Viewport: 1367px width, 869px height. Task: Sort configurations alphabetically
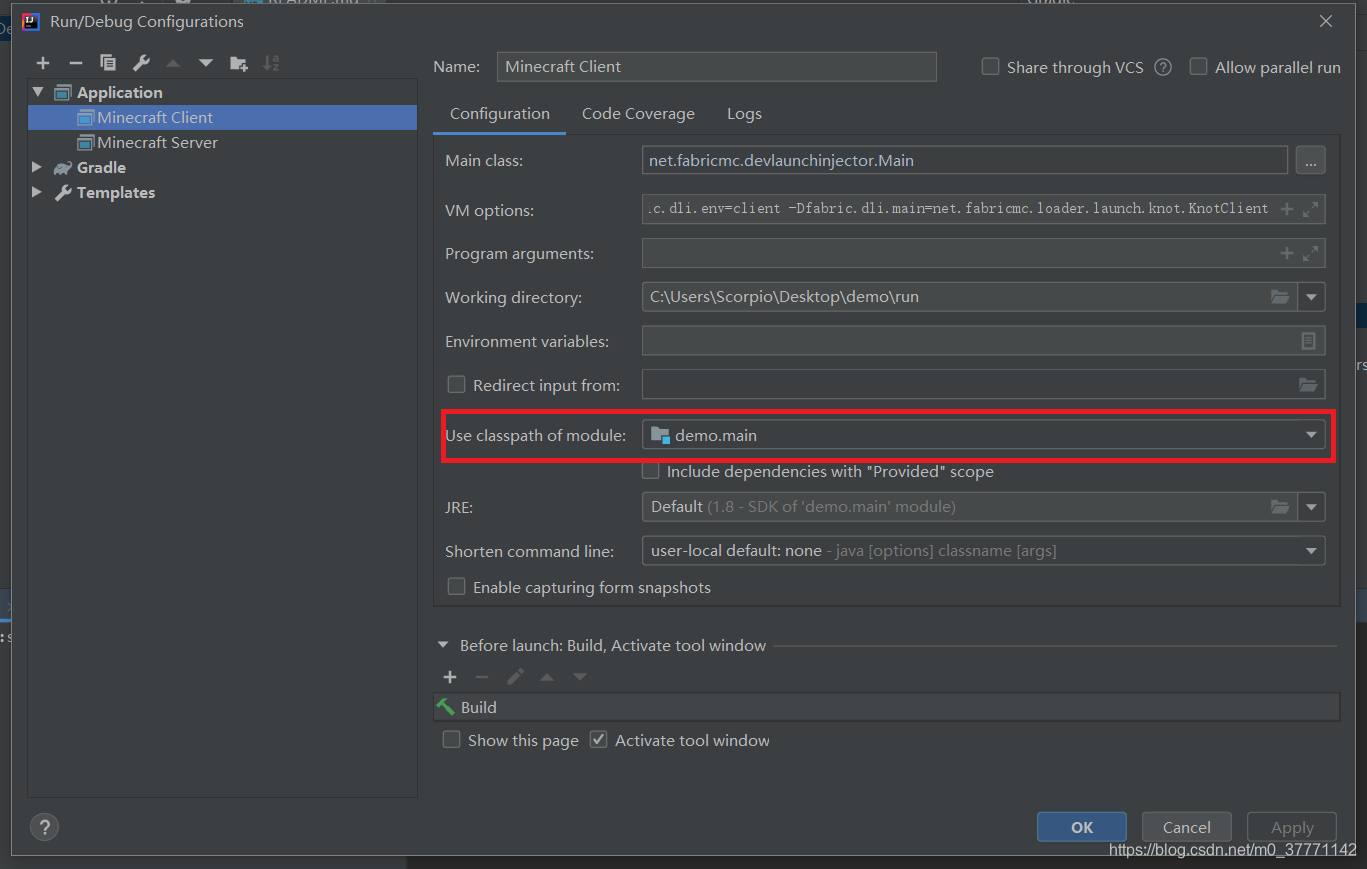click(271, 63)
